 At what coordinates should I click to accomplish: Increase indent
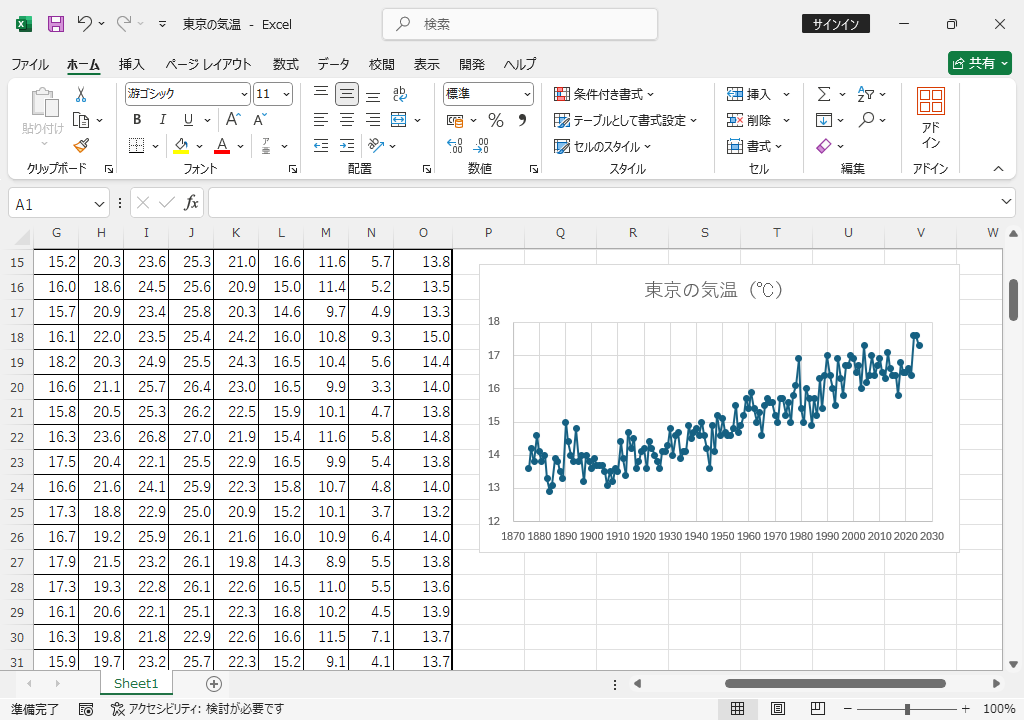[x=347, y=146]
